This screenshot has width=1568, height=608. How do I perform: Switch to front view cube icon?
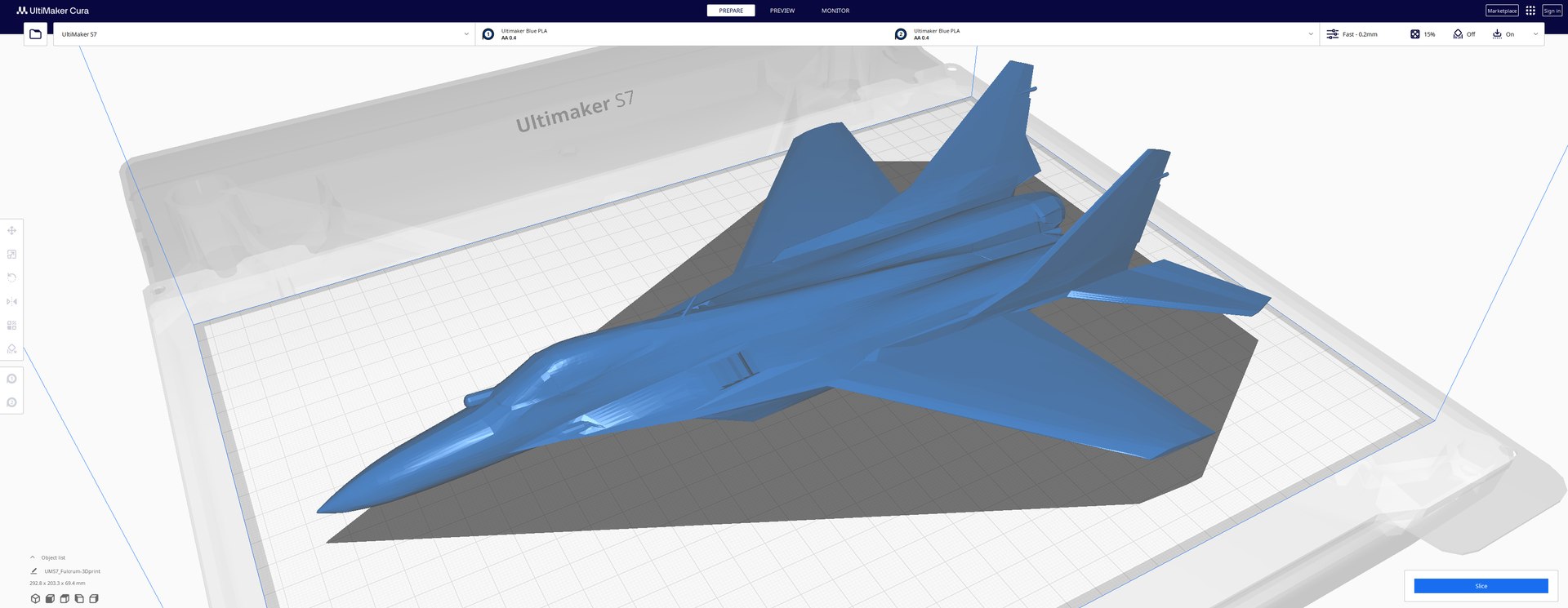coord(50,598)
